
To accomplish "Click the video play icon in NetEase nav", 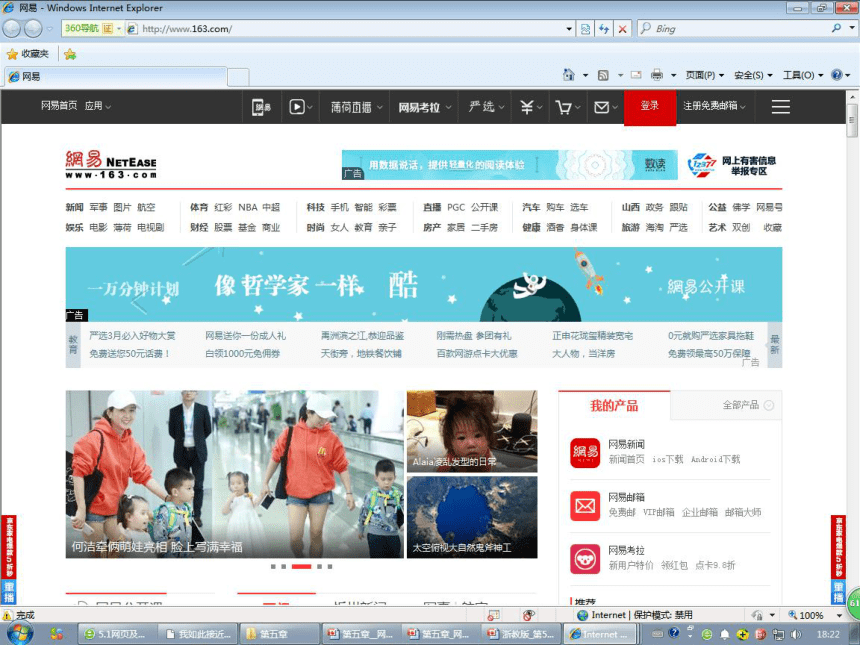I will coord(297,106).
